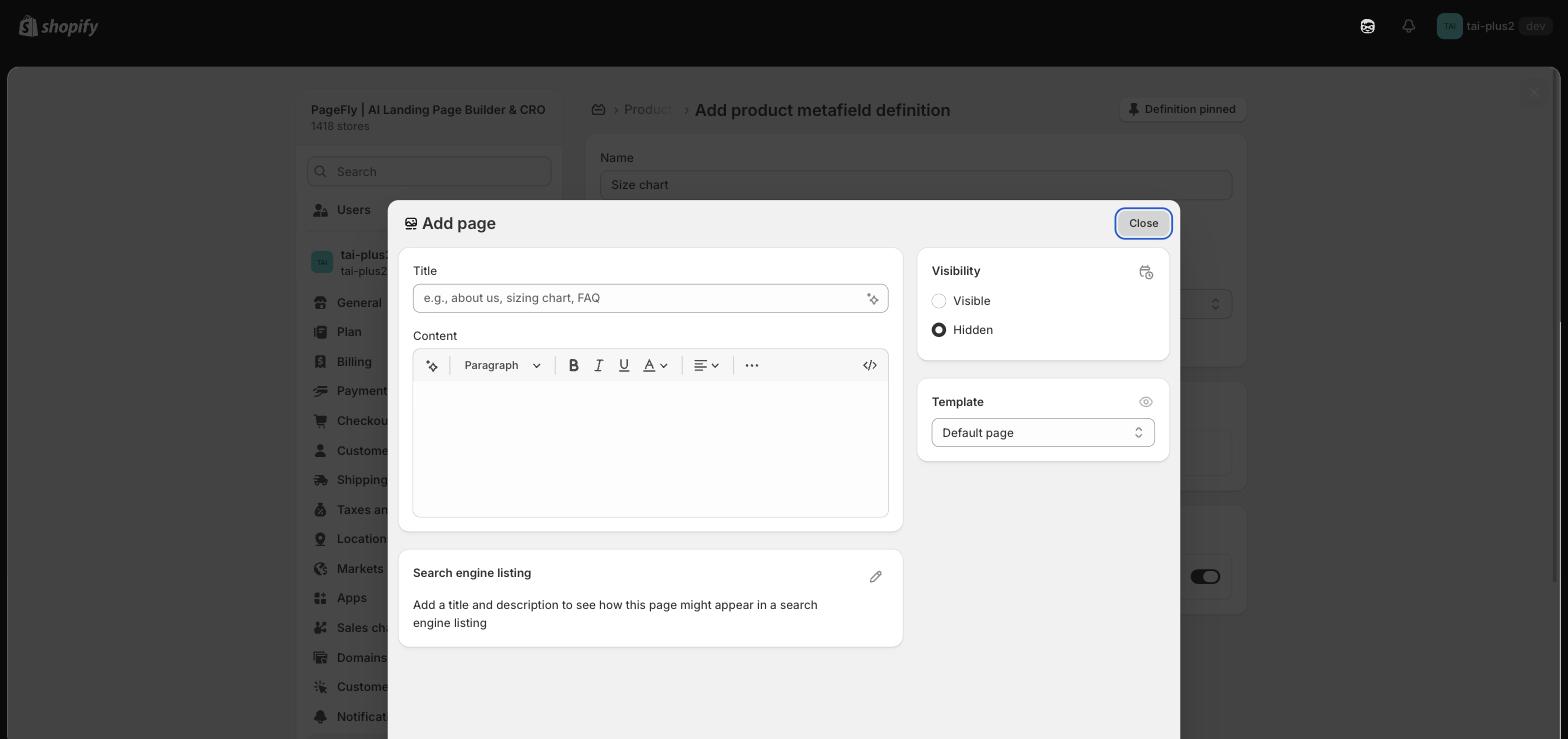This screenshot has height=739, width=1568.
Task: Select the Hidden radio option
Action: (x=939, y=330)
